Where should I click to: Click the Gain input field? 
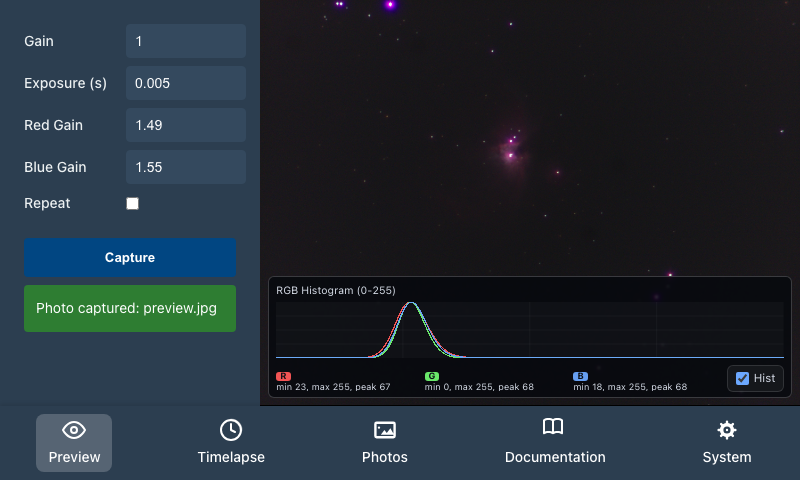point(186,41)
